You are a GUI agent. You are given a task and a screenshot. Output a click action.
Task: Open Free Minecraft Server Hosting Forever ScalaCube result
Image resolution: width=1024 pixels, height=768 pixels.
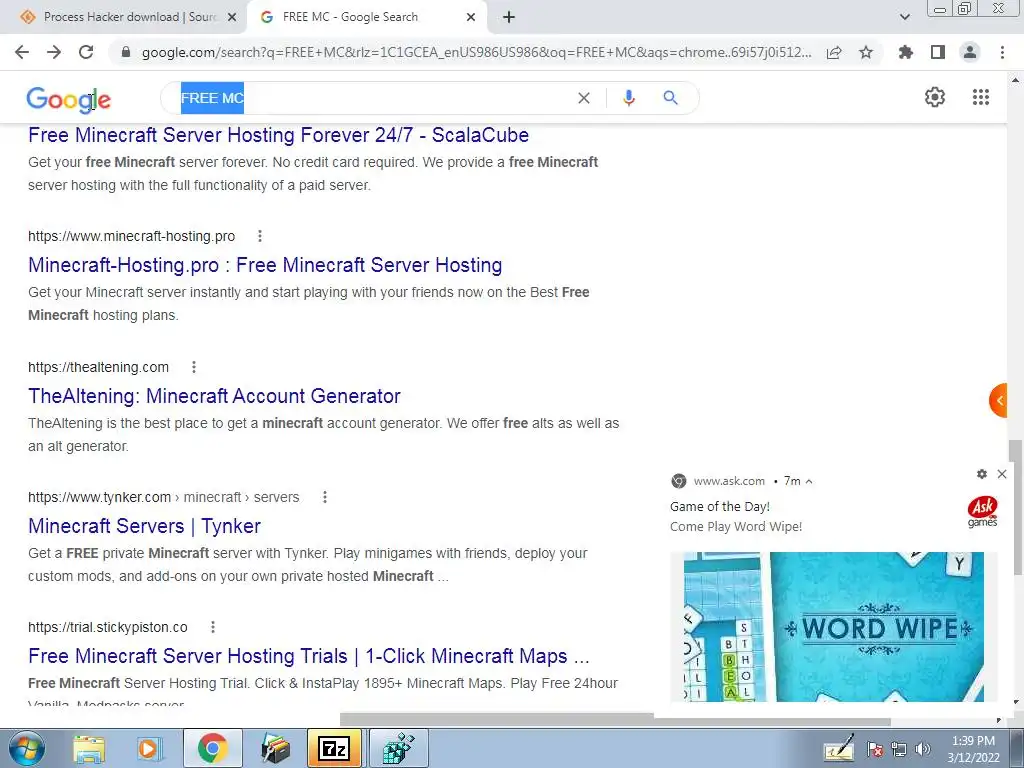point(278,135)
